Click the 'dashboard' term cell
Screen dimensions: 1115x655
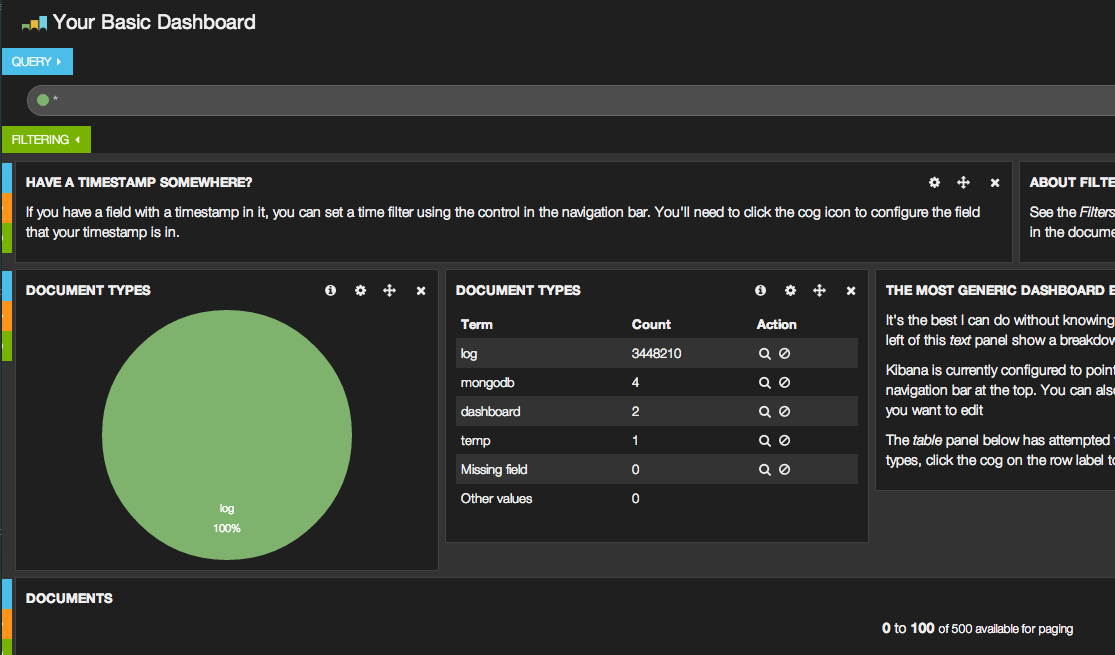[491, 412]
